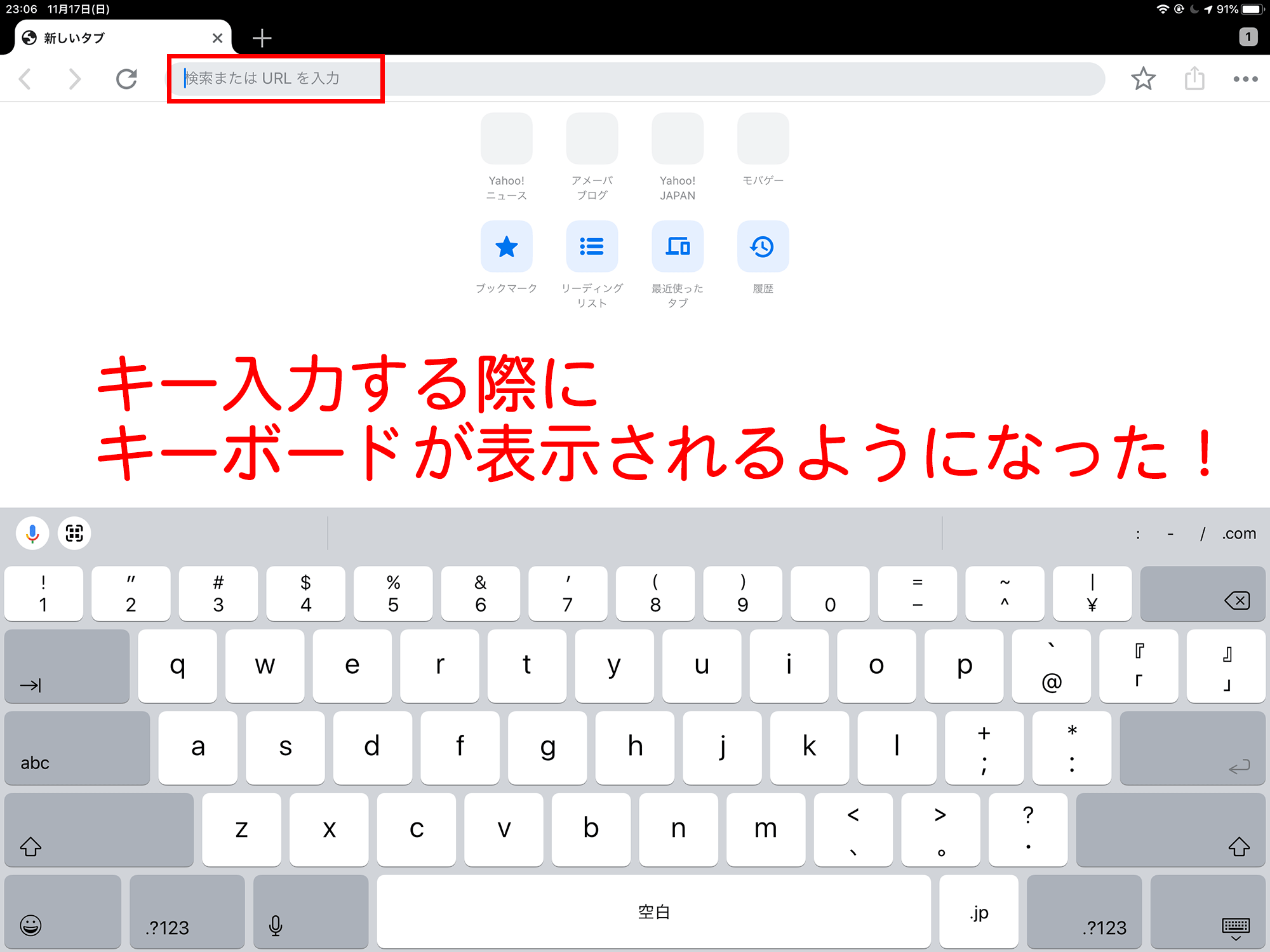The height and width of the screenshot is (952, 1270).
Task: Tap the keyboard dictation microphone key
Action: tap(311, 912)
